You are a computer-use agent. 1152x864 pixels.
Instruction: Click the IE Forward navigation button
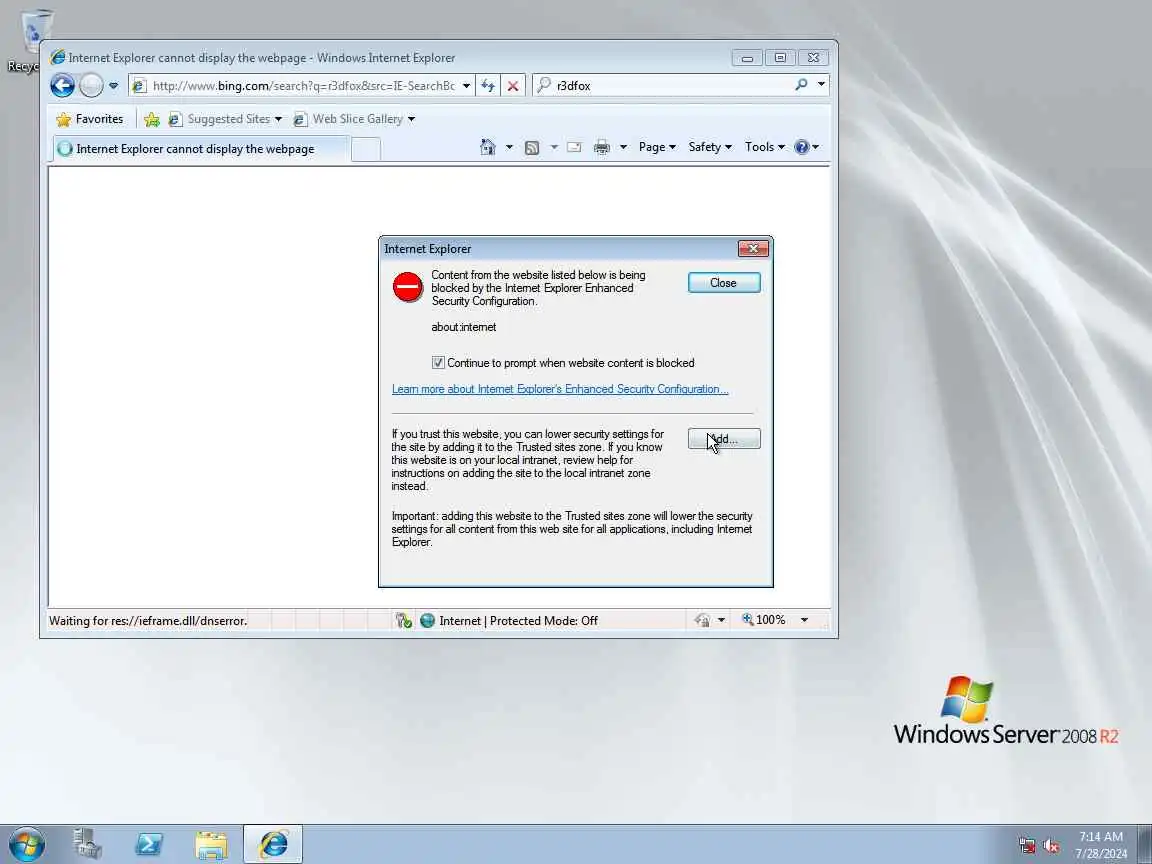click(91, 85)
